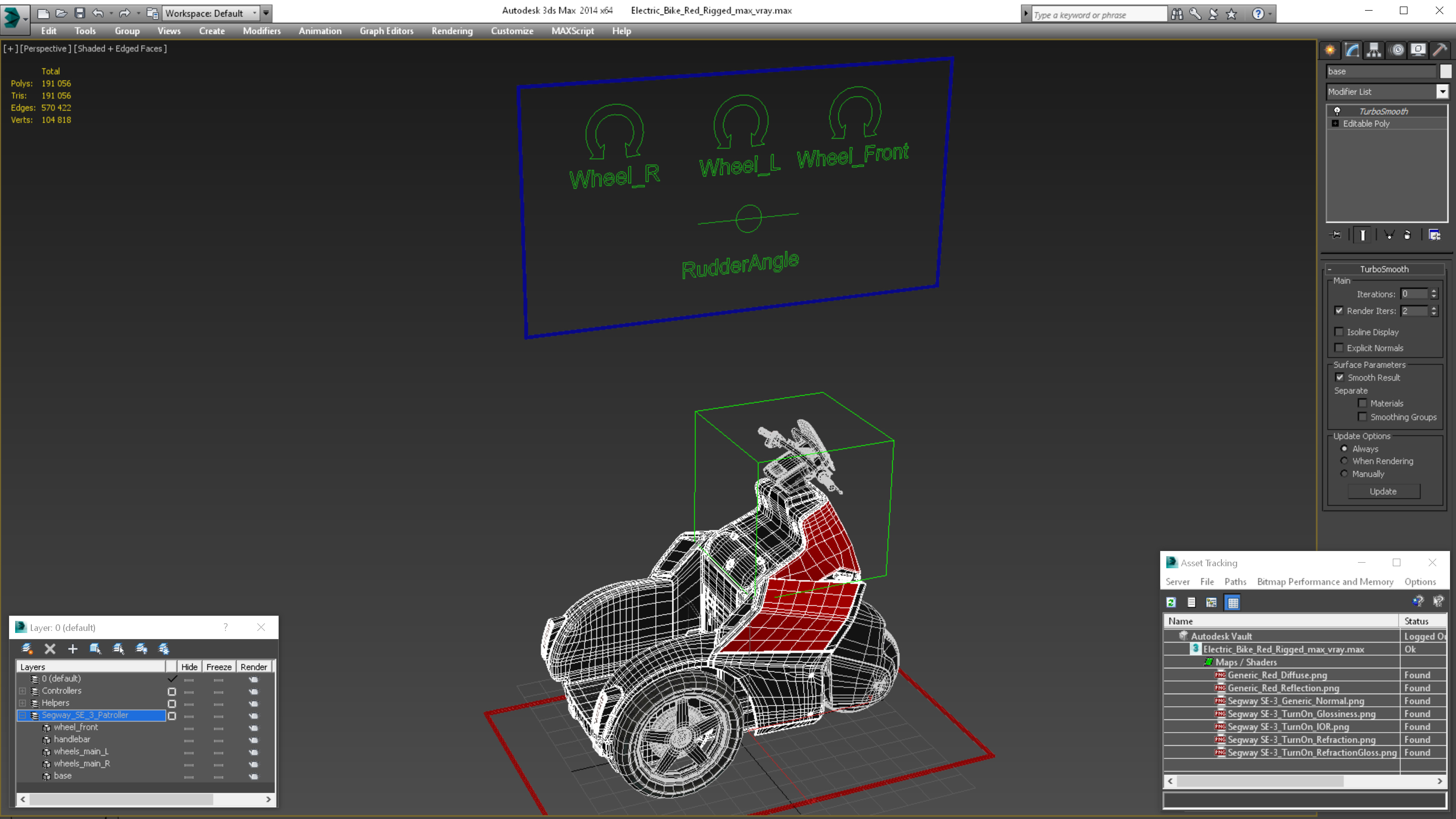The height and width of the screenshot is (819, 1456).
Task: Select the Always update option
Action: coord(1345,448)
